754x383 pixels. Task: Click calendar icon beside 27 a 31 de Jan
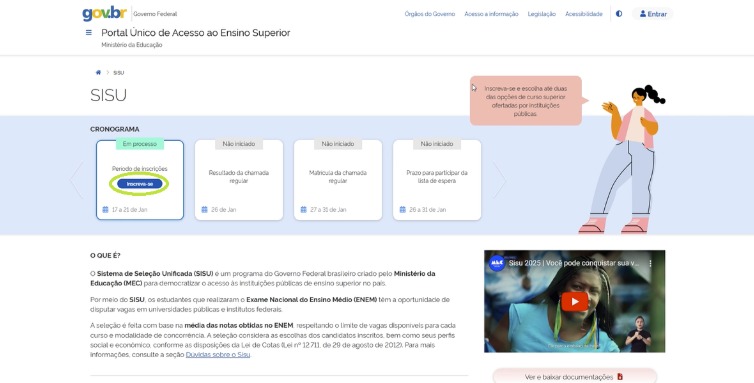pos(303,209)
